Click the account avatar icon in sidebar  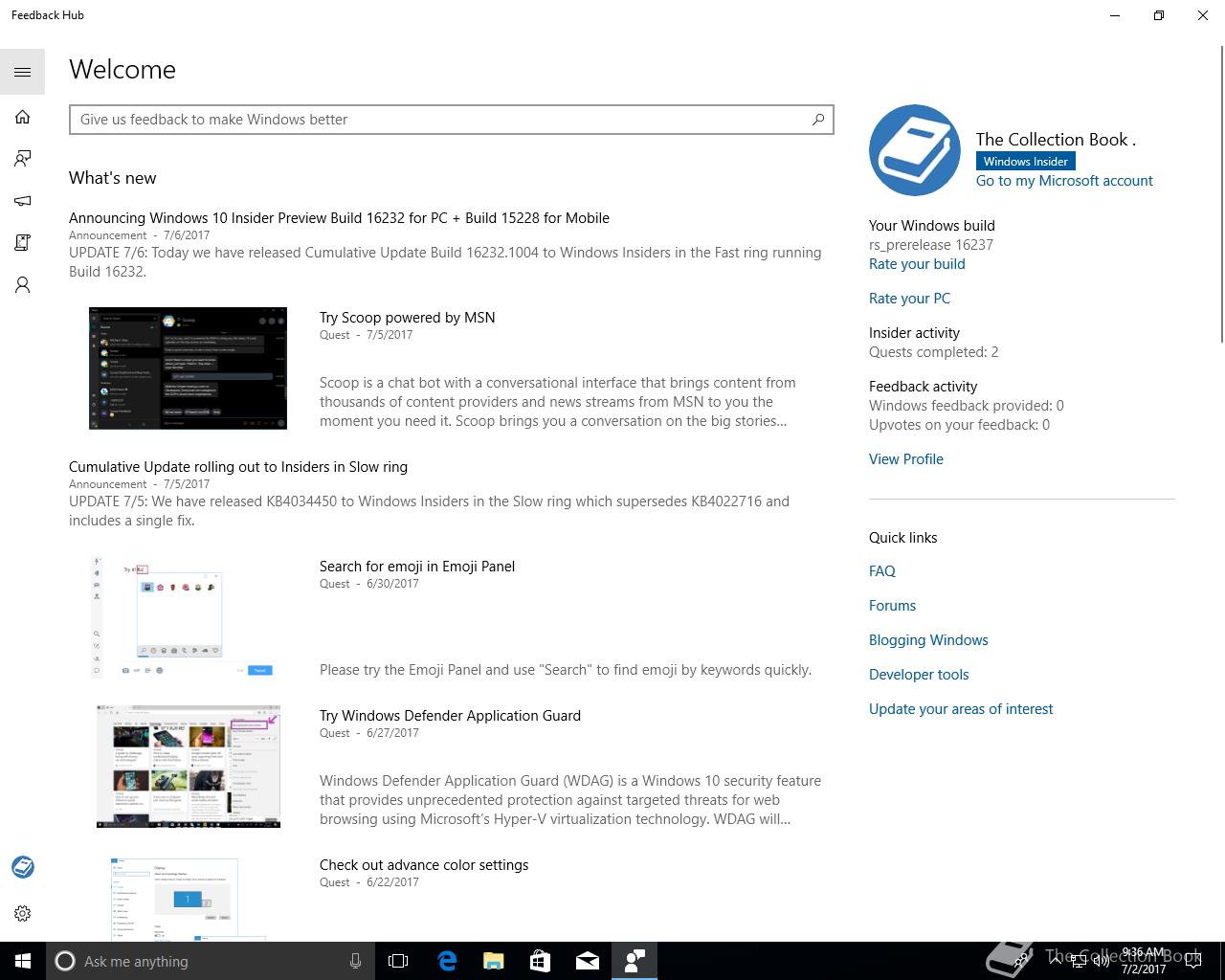22,867
